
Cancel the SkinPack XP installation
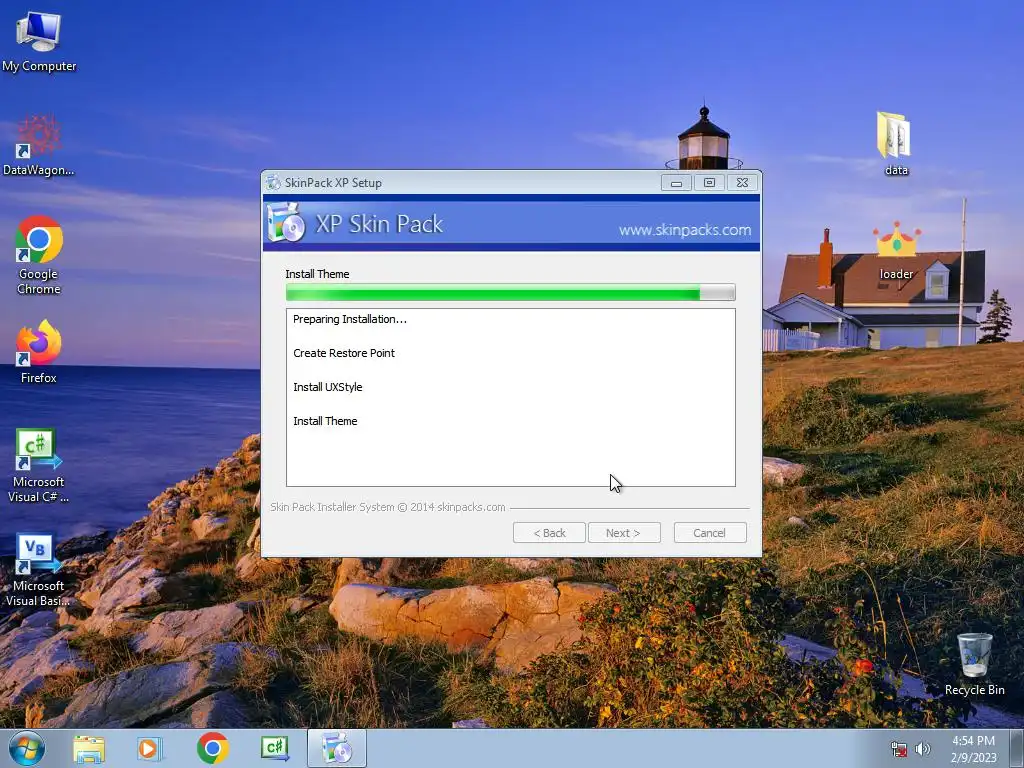[710, 533]
